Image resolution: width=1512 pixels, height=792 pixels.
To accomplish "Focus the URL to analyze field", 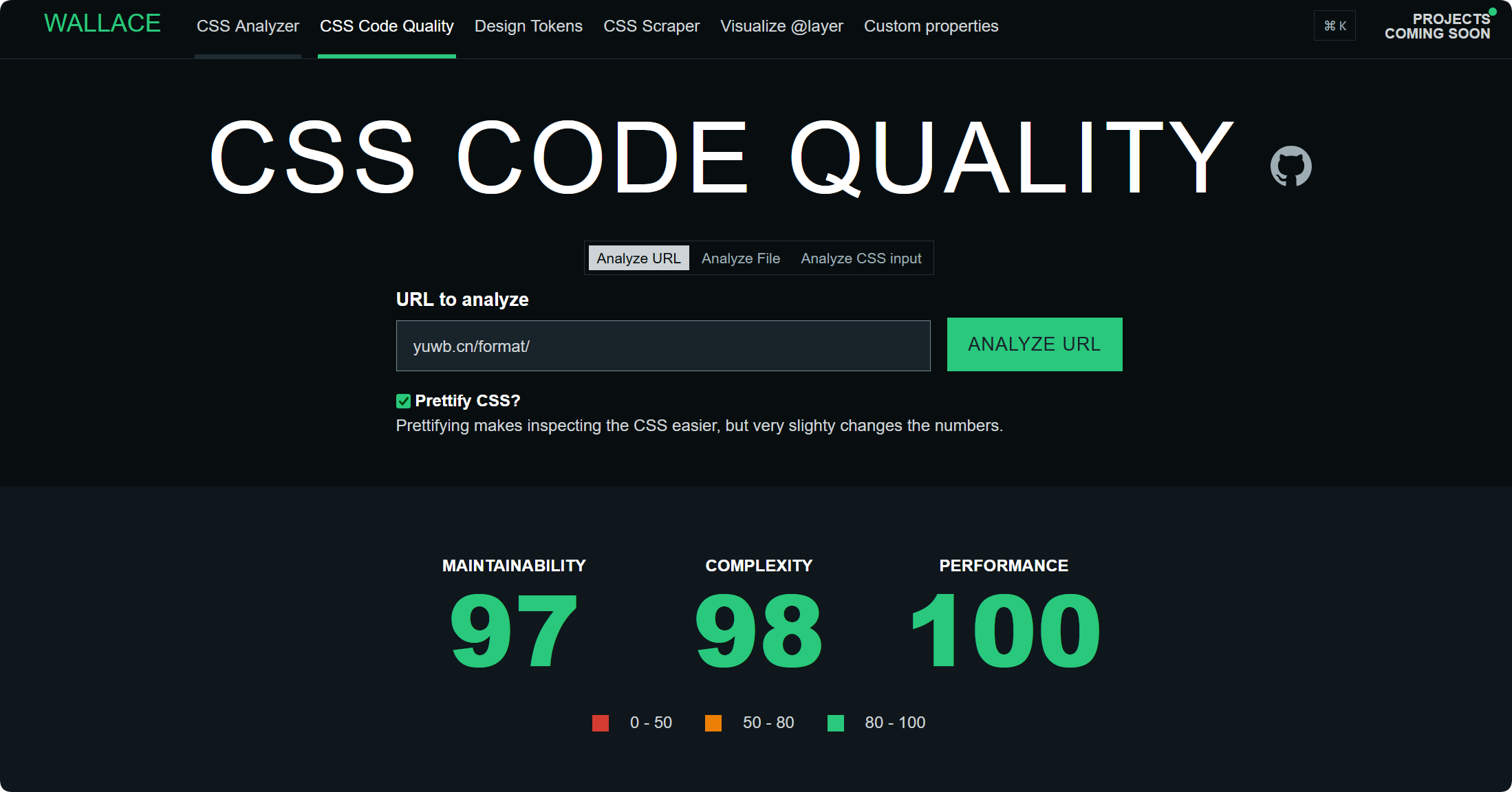I will coord(663,346).
